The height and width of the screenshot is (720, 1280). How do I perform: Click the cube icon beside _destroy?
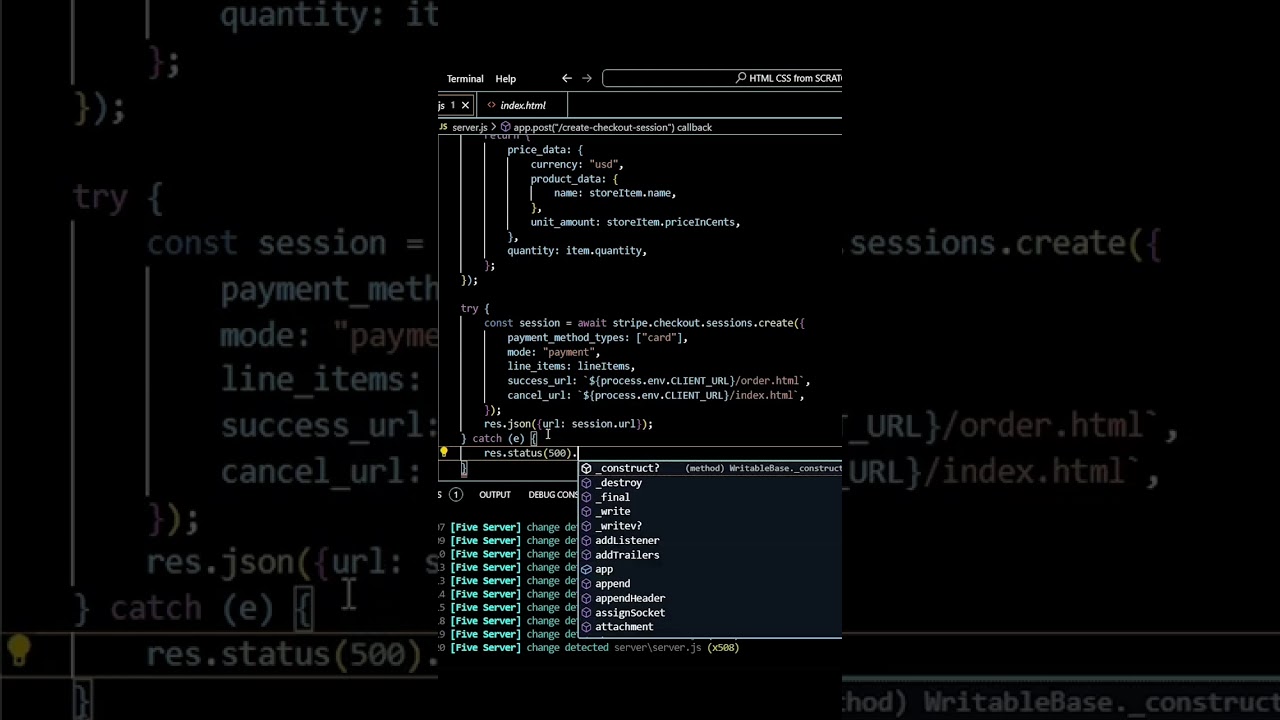click(586, 483)
